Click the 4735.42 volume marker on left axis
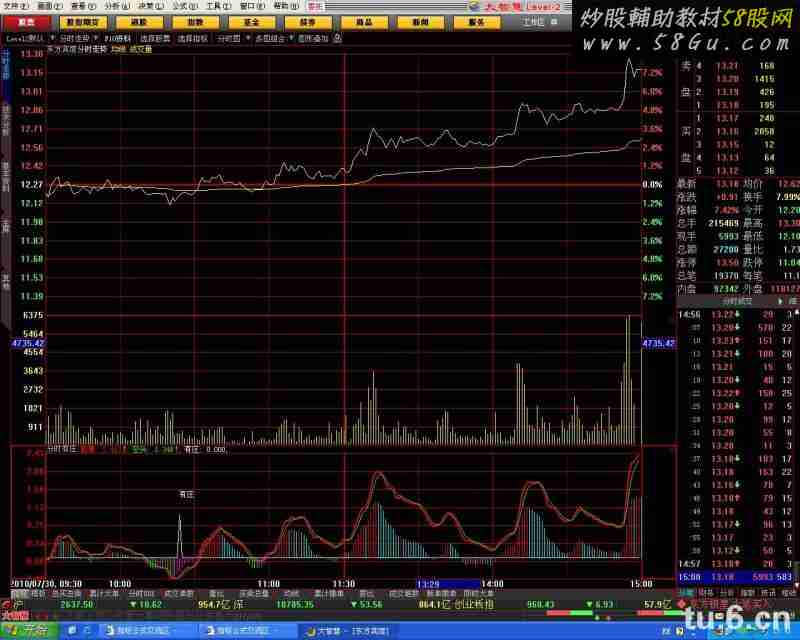Image resolution: width=800 pixels, height=640 pixels. pos(28,343)
